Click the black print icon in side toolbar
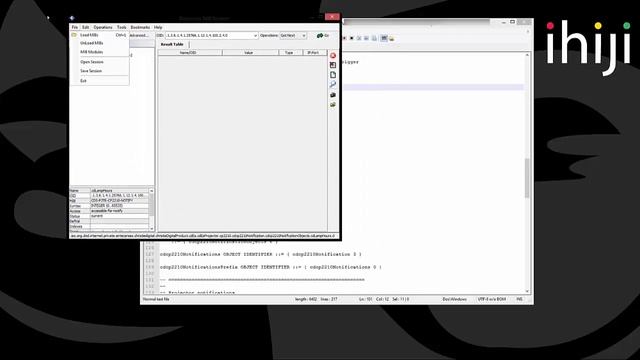This screenshot has height=360, width=640. pos(333,95)
